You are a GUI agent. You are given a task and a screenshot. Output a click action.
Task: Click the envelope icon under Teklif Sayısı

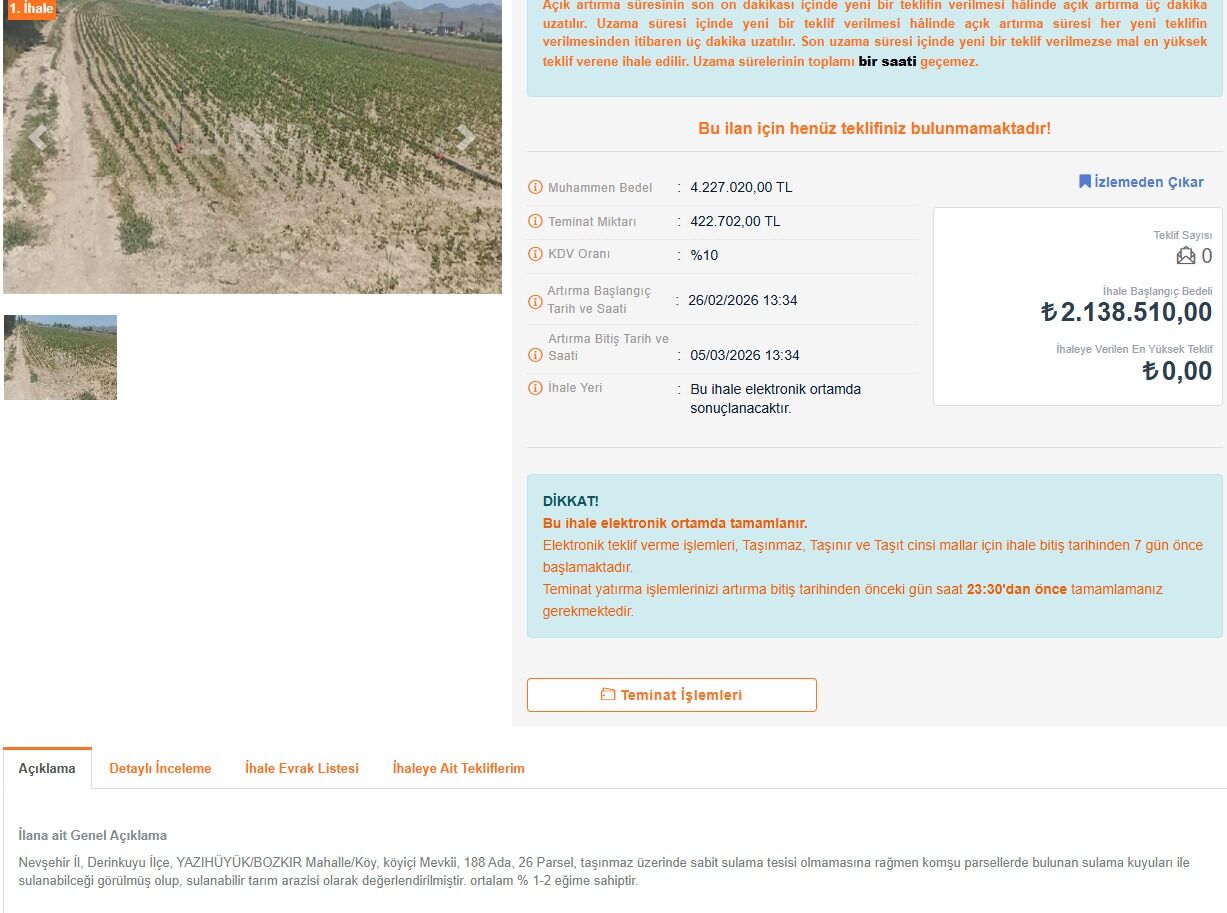click(x=1186, y=256)
